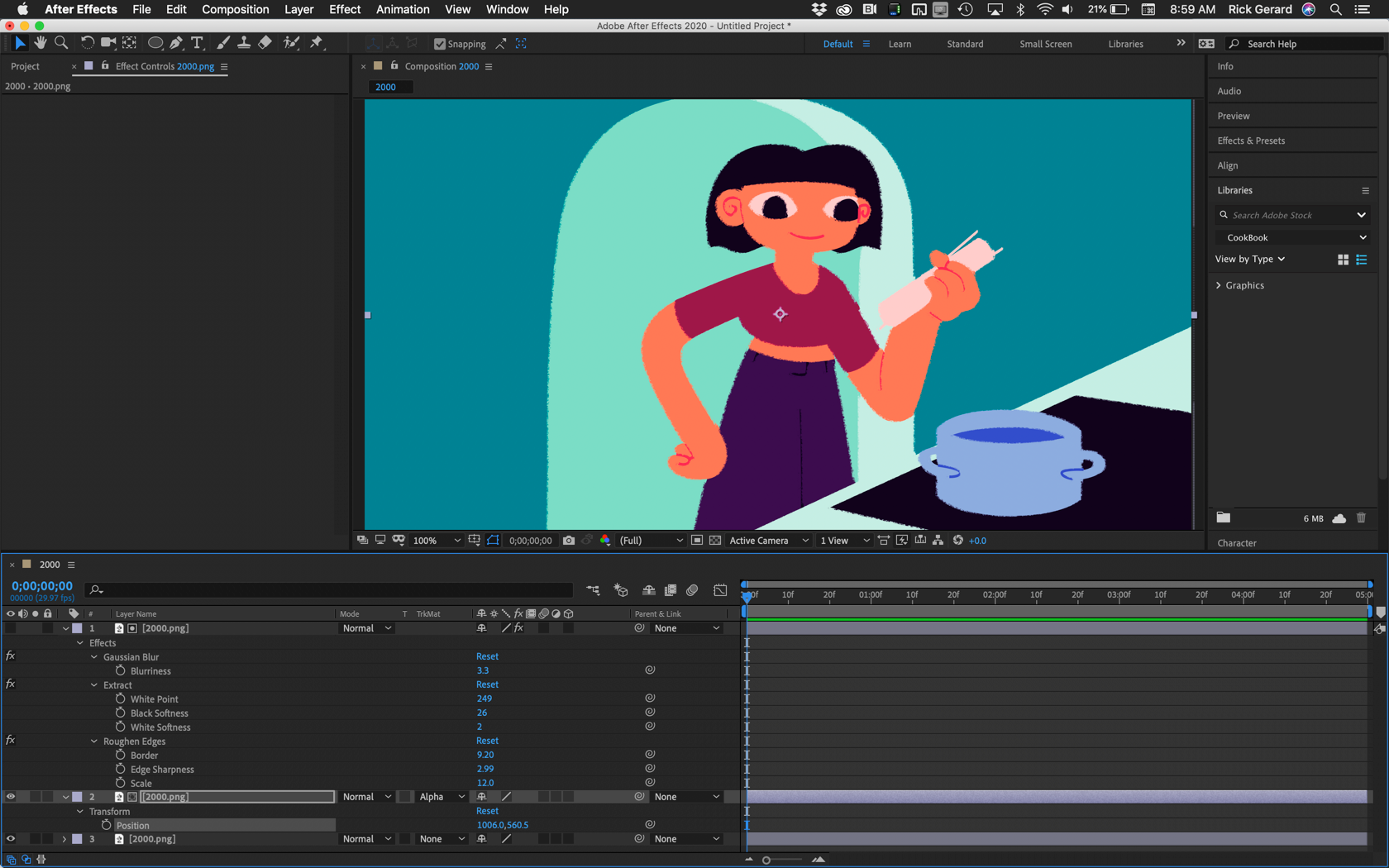This screenshot has width=1389, height=868.
Task: Disable the Snapping checkbox
Action: click(439, 44)
